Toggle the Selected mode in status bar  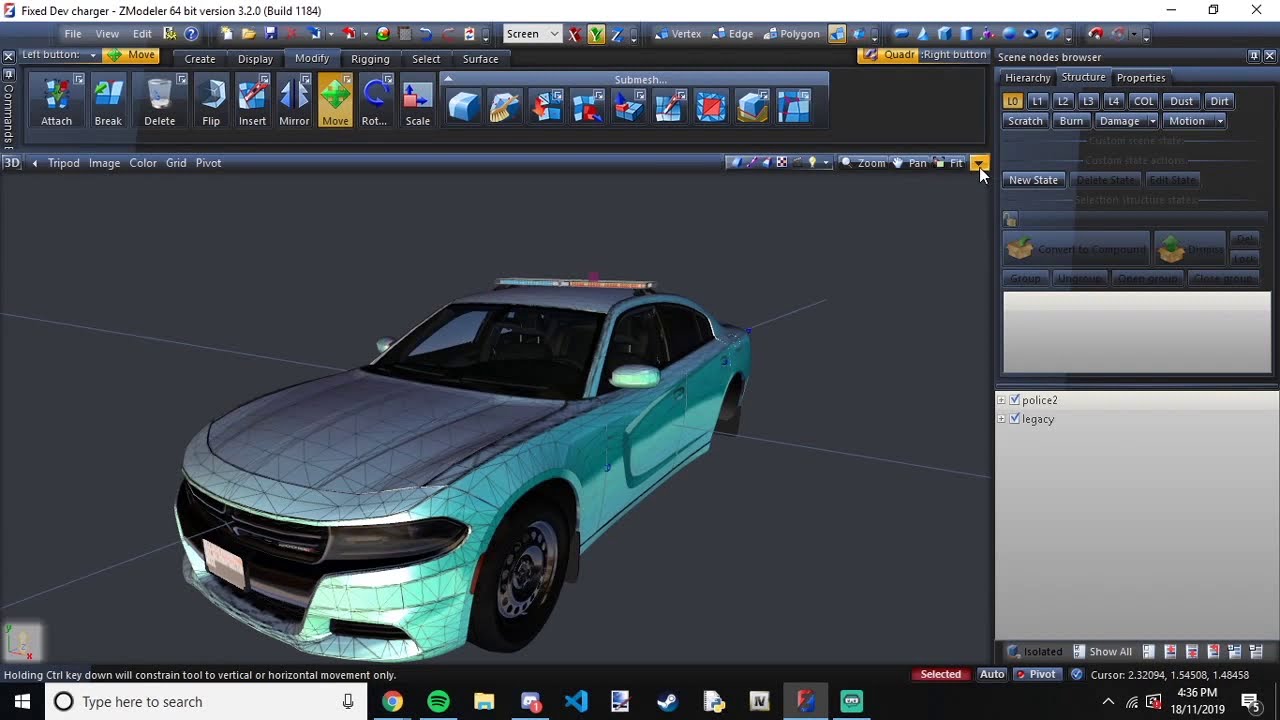(941, 674)
